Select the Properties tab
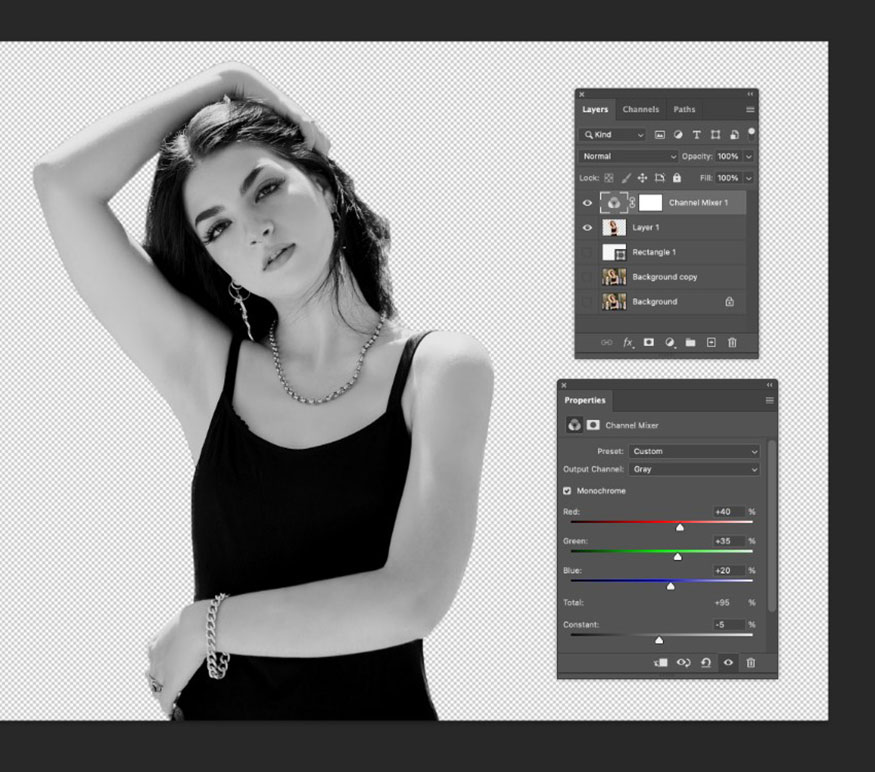 (x=585, y=400)
